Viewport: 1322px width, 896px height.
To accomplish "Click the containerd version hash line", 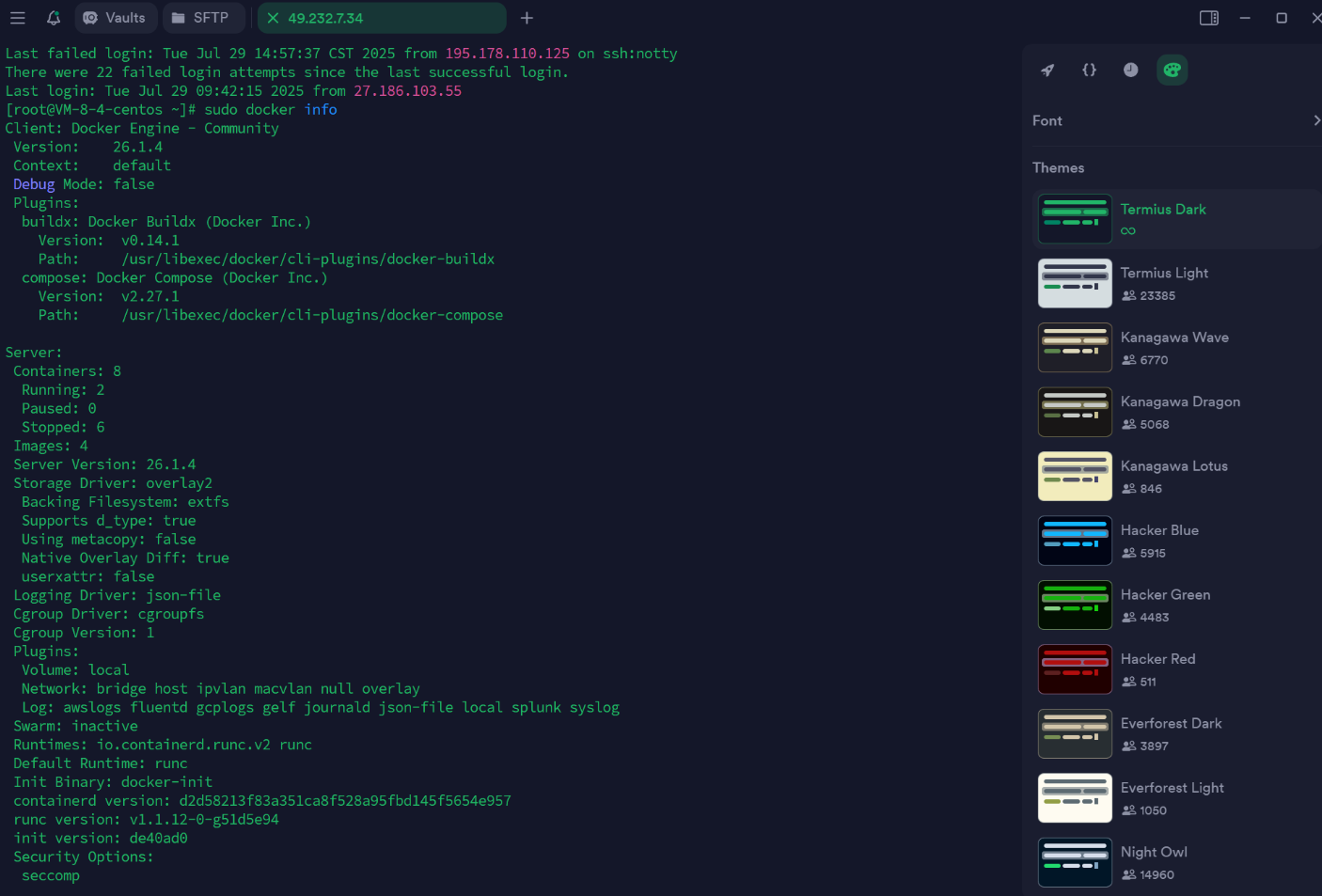I will (x=262, y=801).
